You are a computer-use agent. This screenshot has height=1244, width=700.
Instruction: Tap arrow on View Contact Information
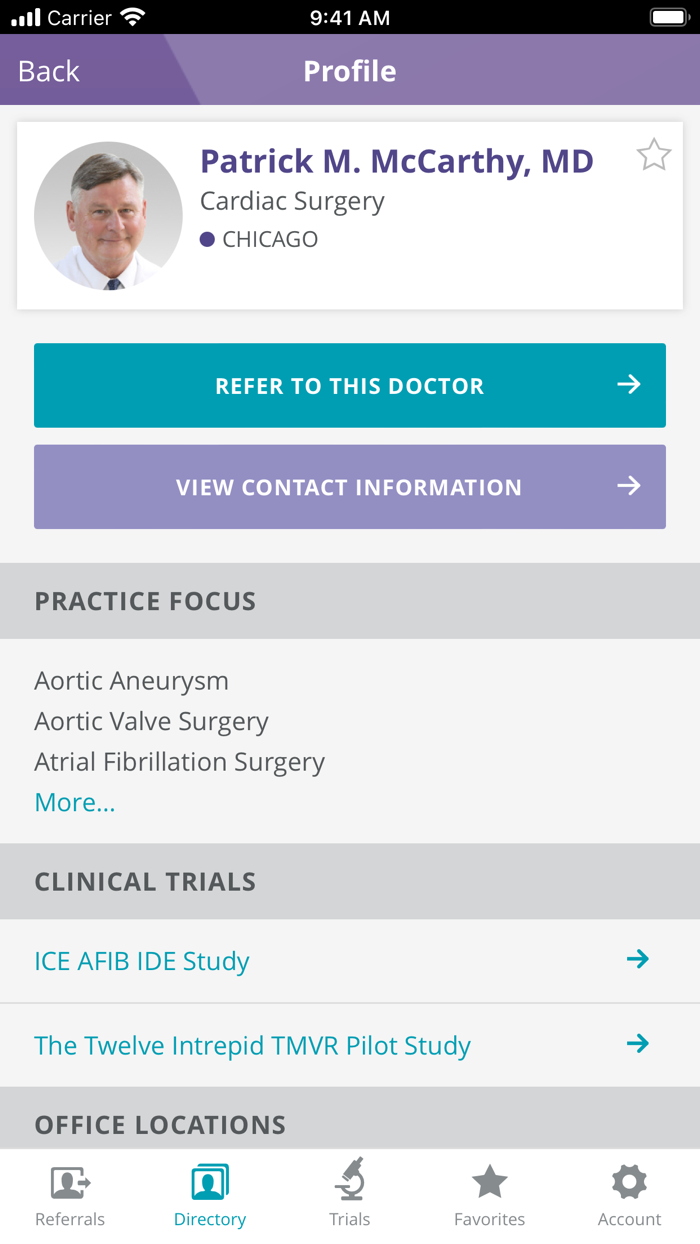click(628, 486)
